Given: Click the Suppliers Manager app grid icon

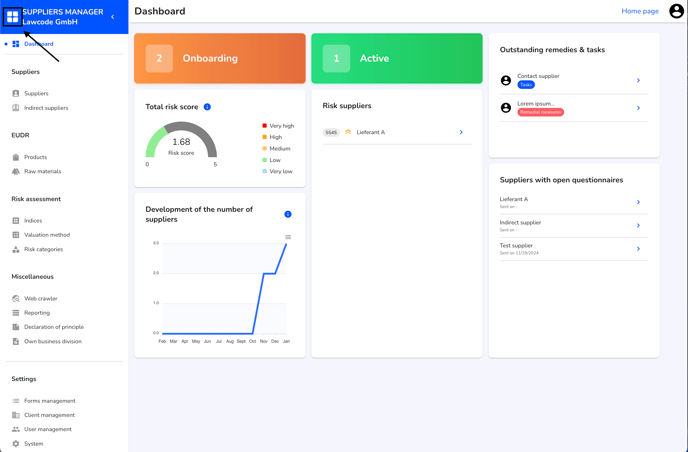Looking at the screenshot, I should [13, 17].
